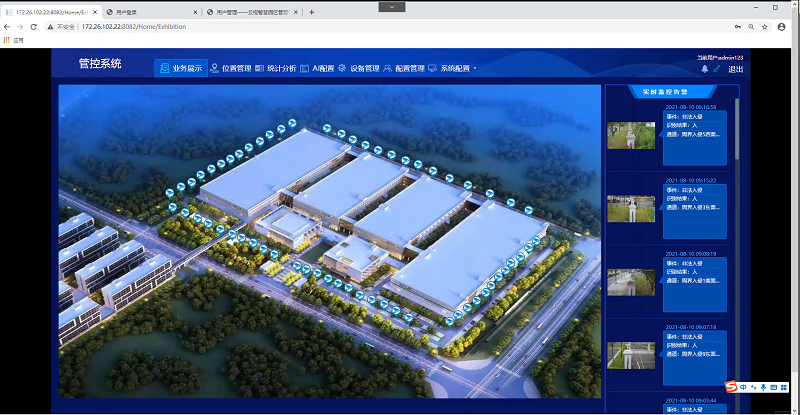Click the pencil edit icon beside 退出
This screenshot has width=800, height=415.
point(716,69)
